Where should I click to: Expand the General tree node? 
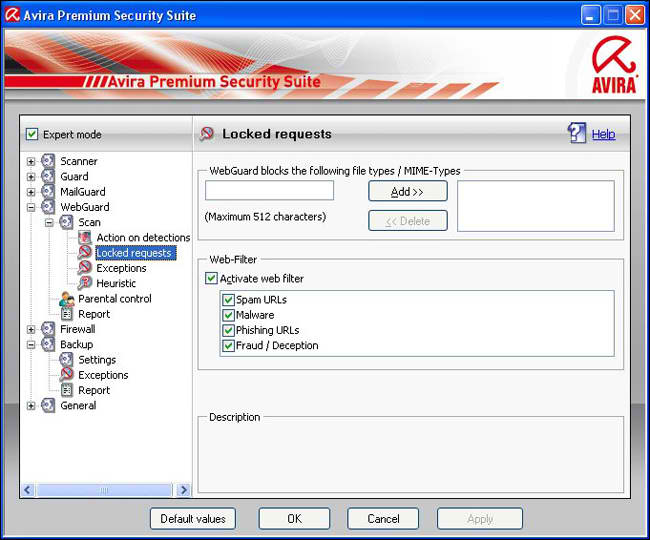coord(31,406)
